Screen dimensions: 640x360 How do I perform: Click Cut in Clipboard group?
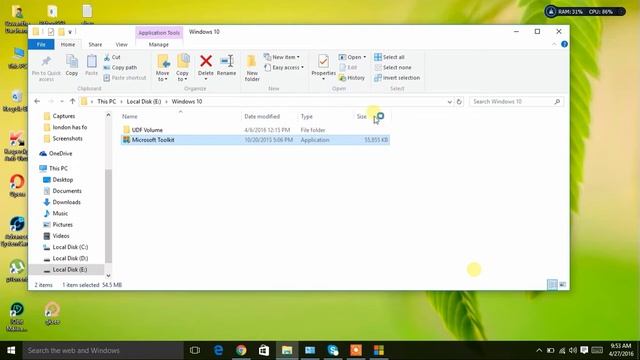click(112, 57)
